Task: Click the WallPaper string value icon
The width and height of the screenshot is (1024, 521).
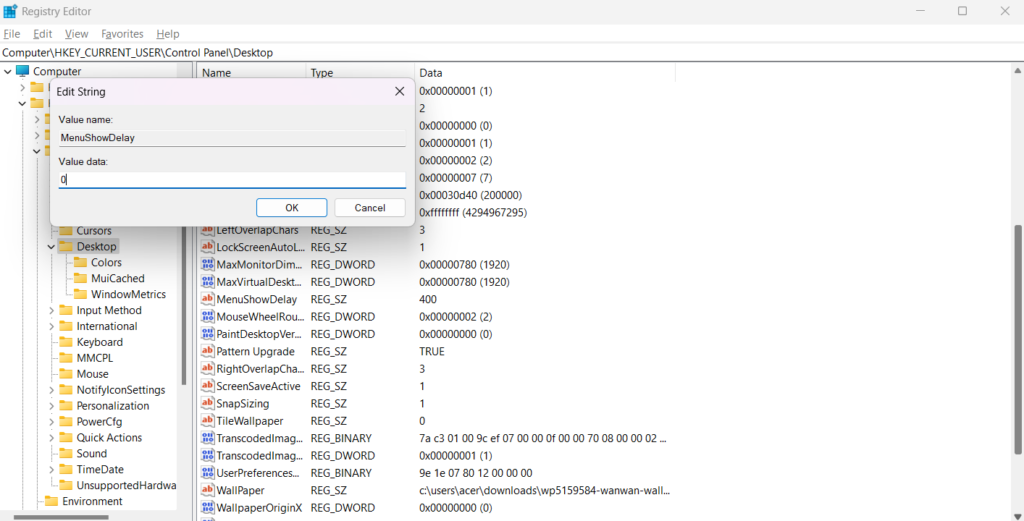Action: point(208,490)
